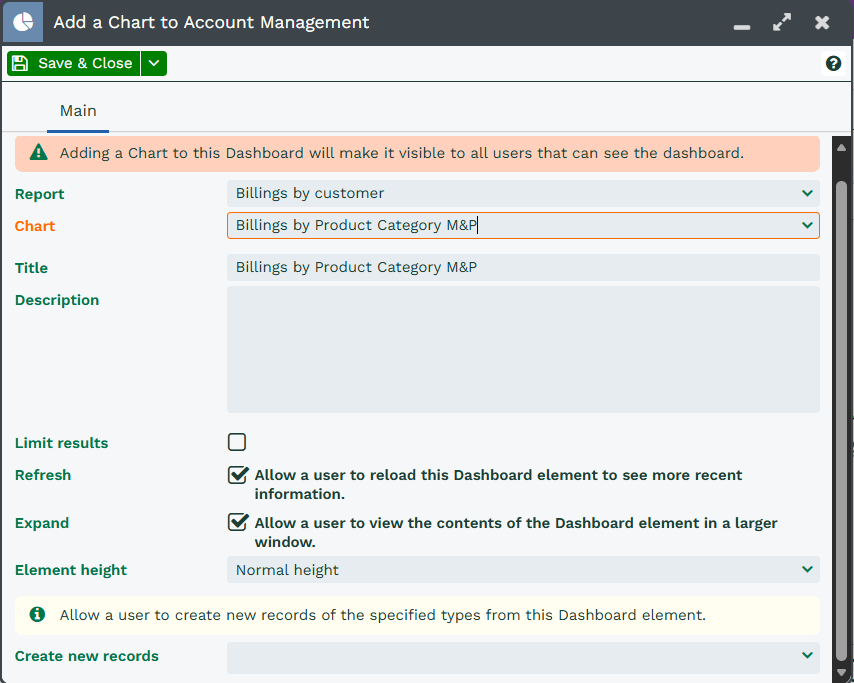This screenshot has width=854, height=683.
Task: Open the Save & Close options arrow
Action: (153, 63)
